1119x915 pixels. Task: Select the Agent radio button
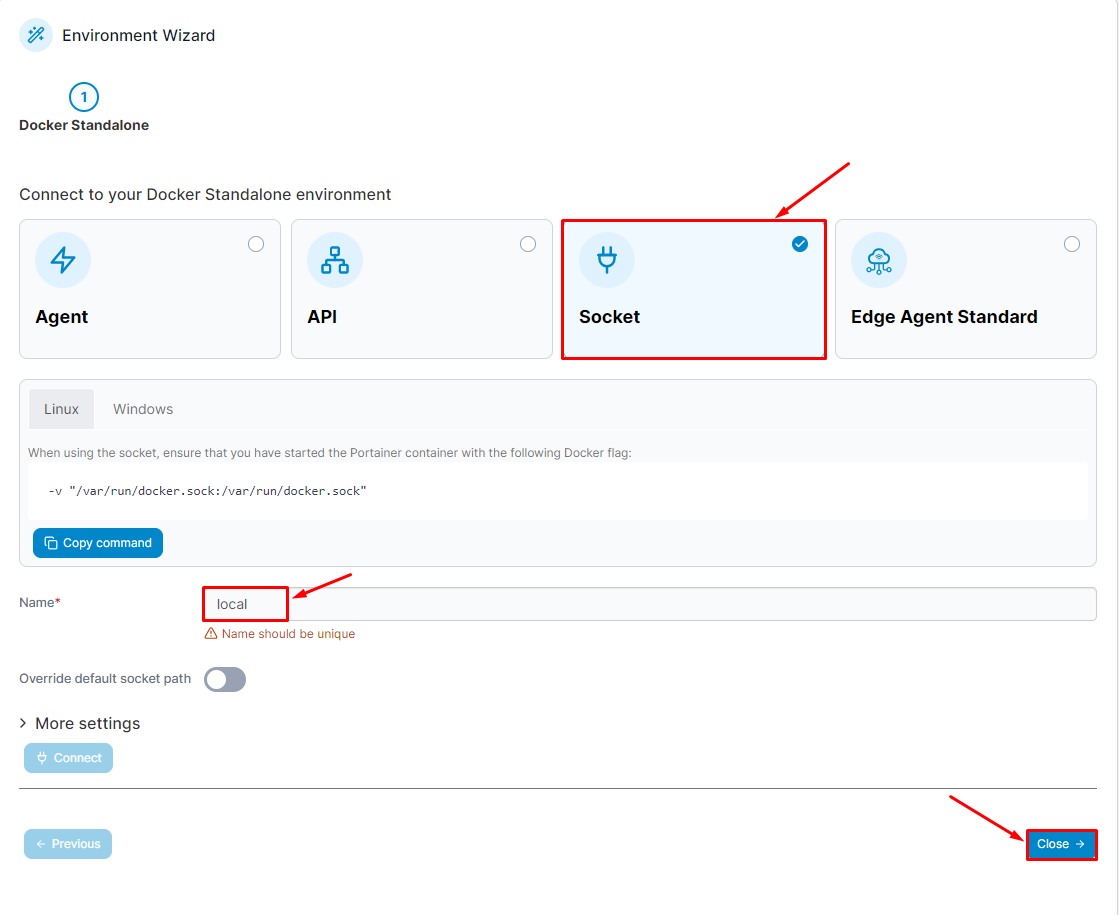pyautogui.click(x=256, y=244)
